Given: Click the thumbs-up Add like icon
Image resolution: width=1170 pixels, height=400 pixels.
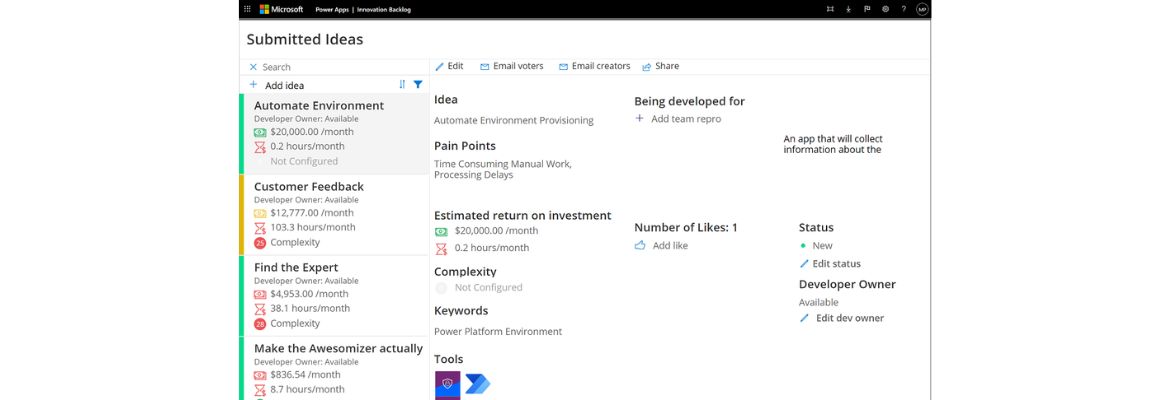Looking at the screenshot, I should pos(640,245).
